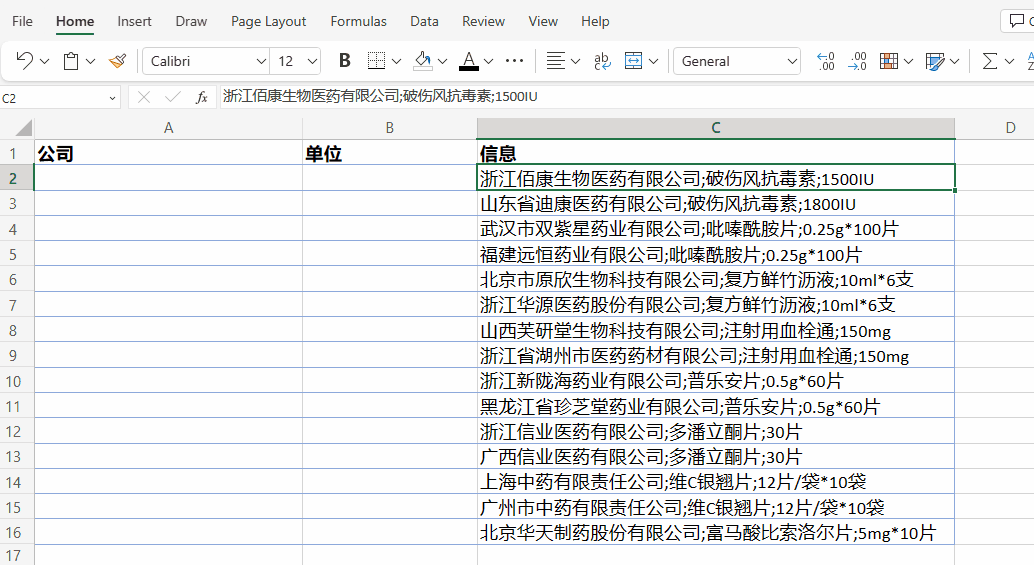This screenshot has width=1034, height=565.
Task: Open the General number format dropdown
Action: pos(737,61)
